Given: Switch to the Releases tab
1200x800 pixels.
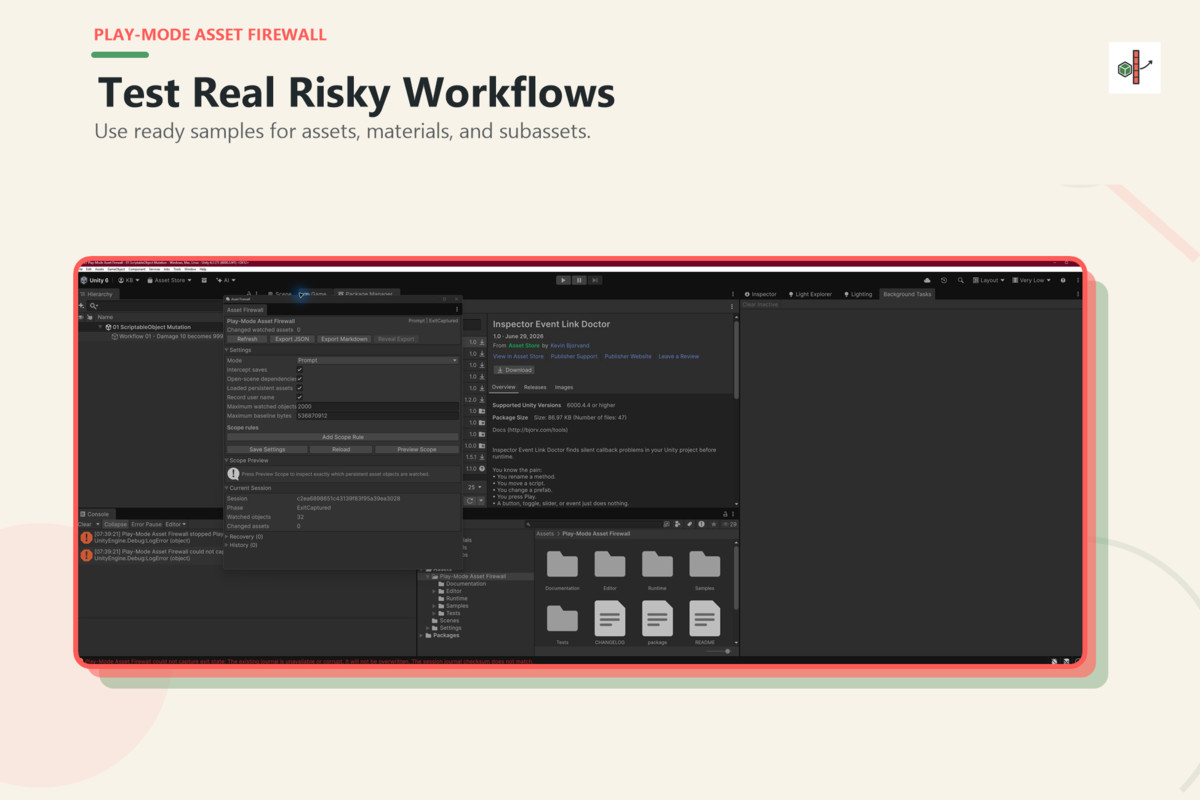Looking at the screenshot, I should pos(535,387).
